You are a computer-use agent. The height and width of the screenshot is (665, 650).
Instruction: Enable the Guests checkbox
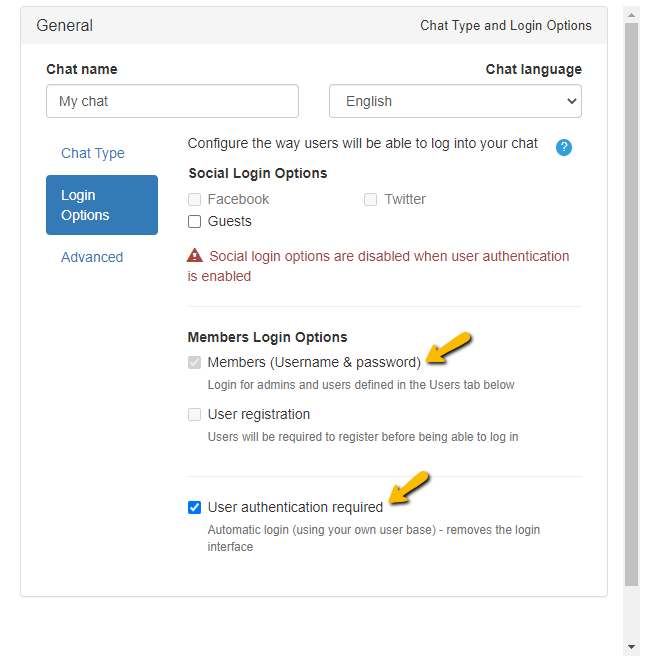(x=195, y=221)
